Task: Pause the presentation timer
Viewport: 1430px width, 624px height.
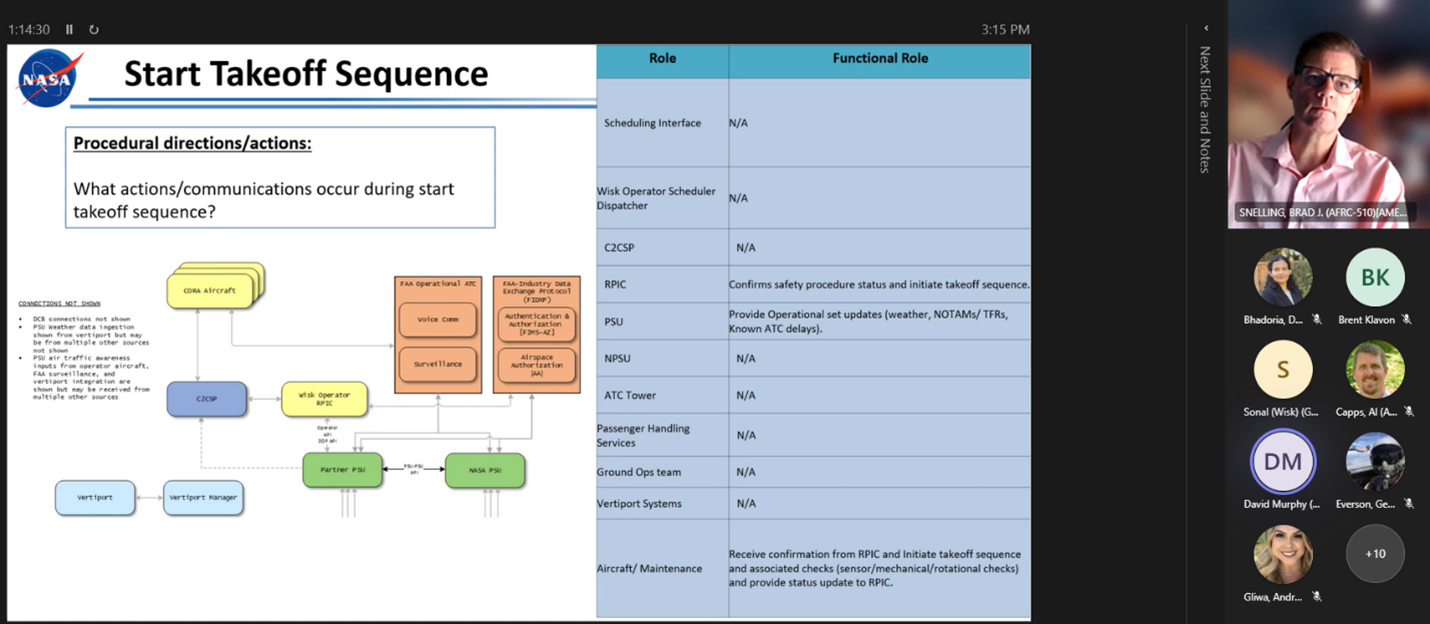Action: point(69,30)
